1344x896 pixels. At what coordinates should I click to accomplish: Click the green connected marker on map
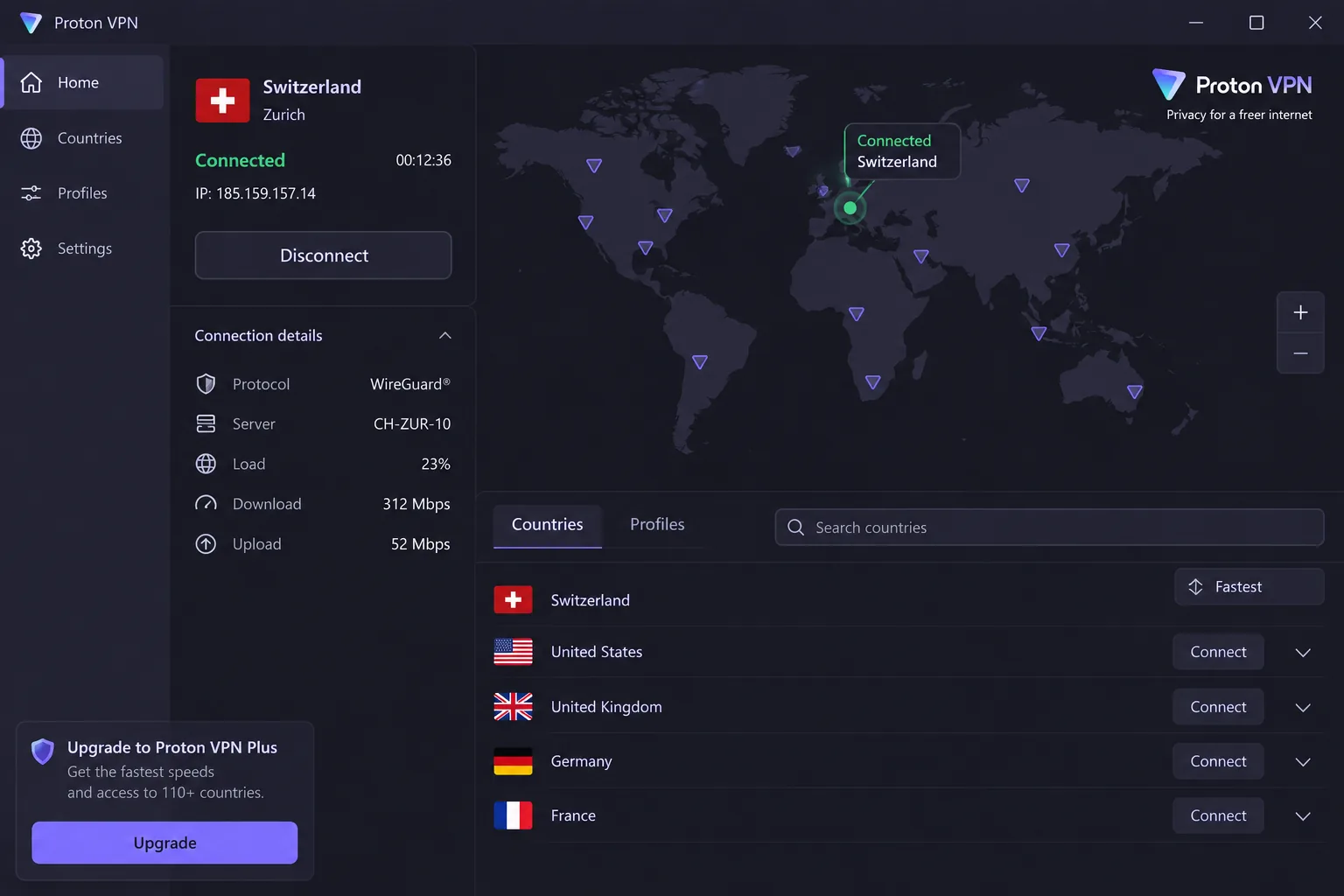(850, 208)
